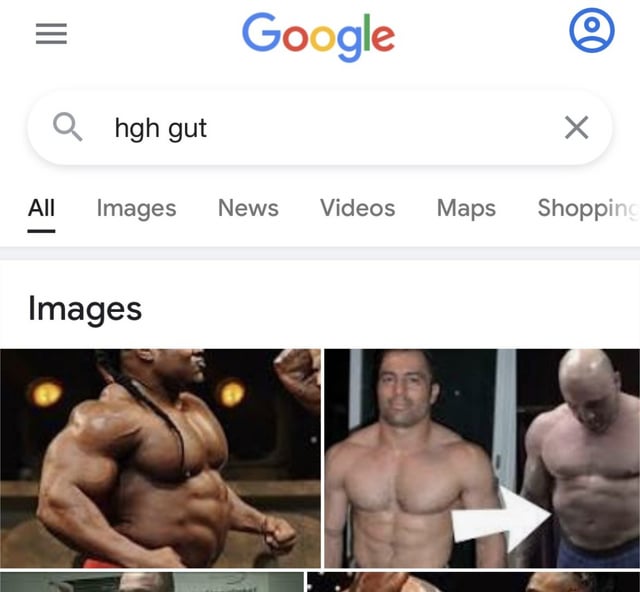This screenshot has height=592, width=640.
Task: Click the magnifying glass search icon
Action: 67,127
